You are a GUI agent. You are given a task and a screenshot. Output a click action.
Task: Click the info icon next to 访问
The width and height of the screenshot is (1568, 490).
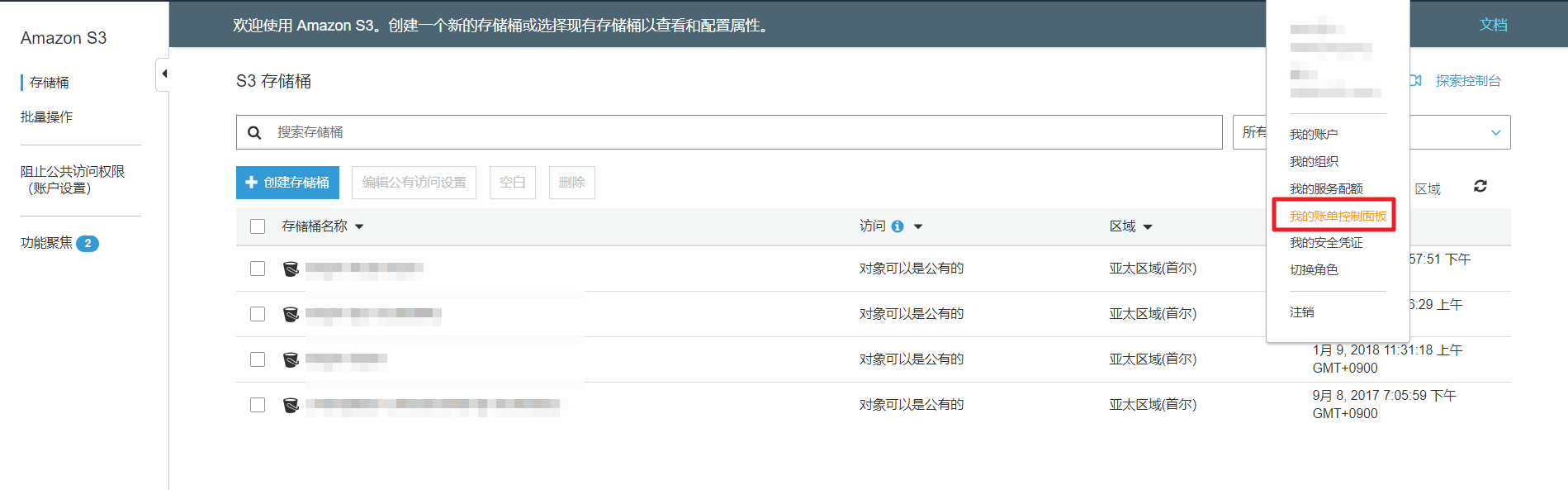pyautogui.click(x=898, y=226)
